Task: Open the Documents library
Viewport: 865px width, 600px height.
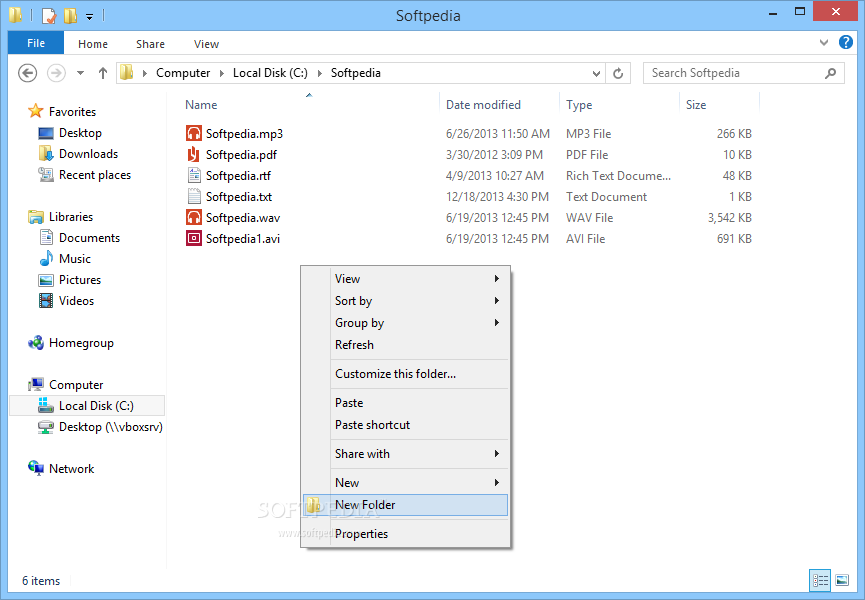Action: point(89,238)
